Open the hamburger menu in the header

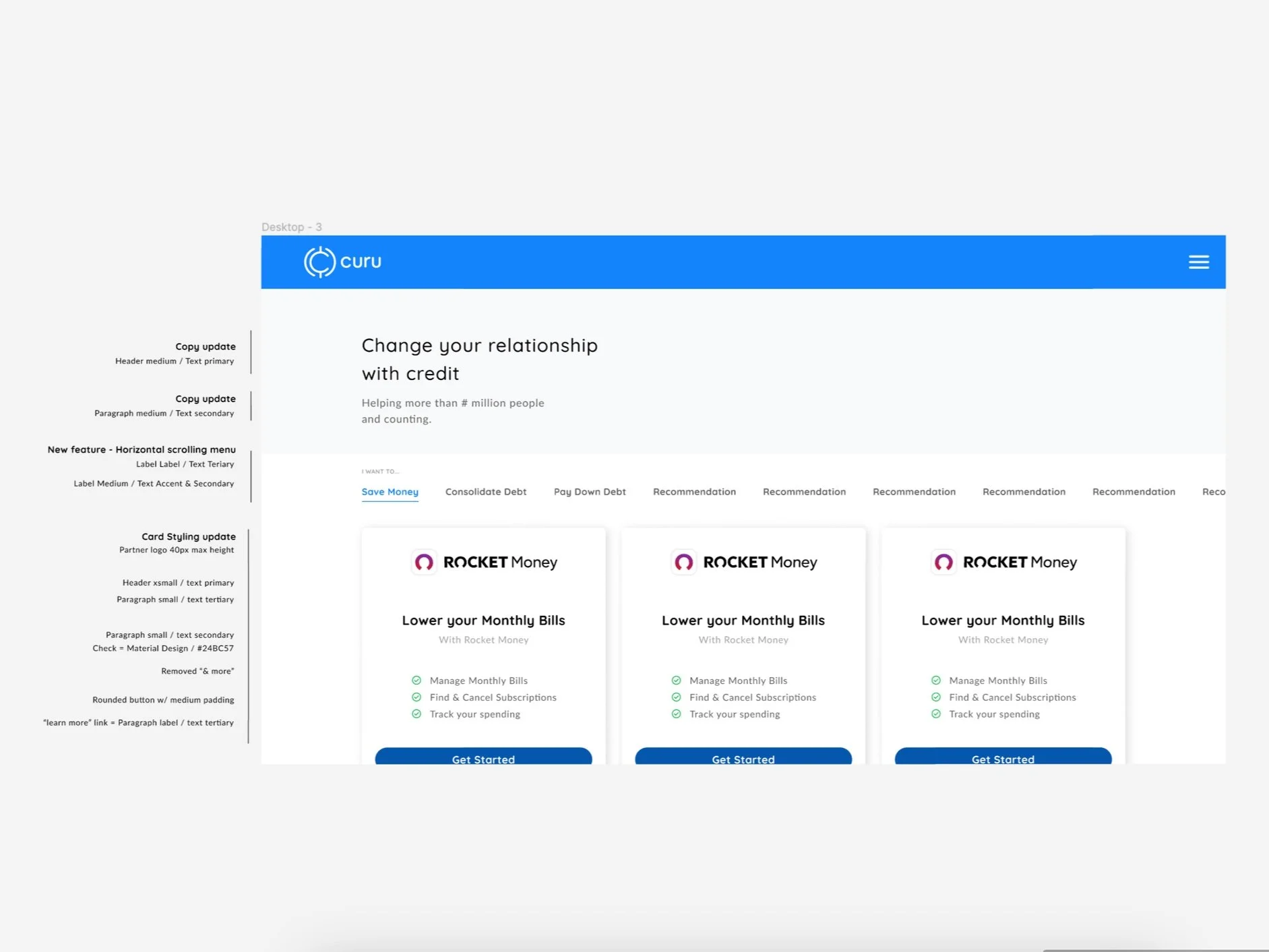[1198, 262]
